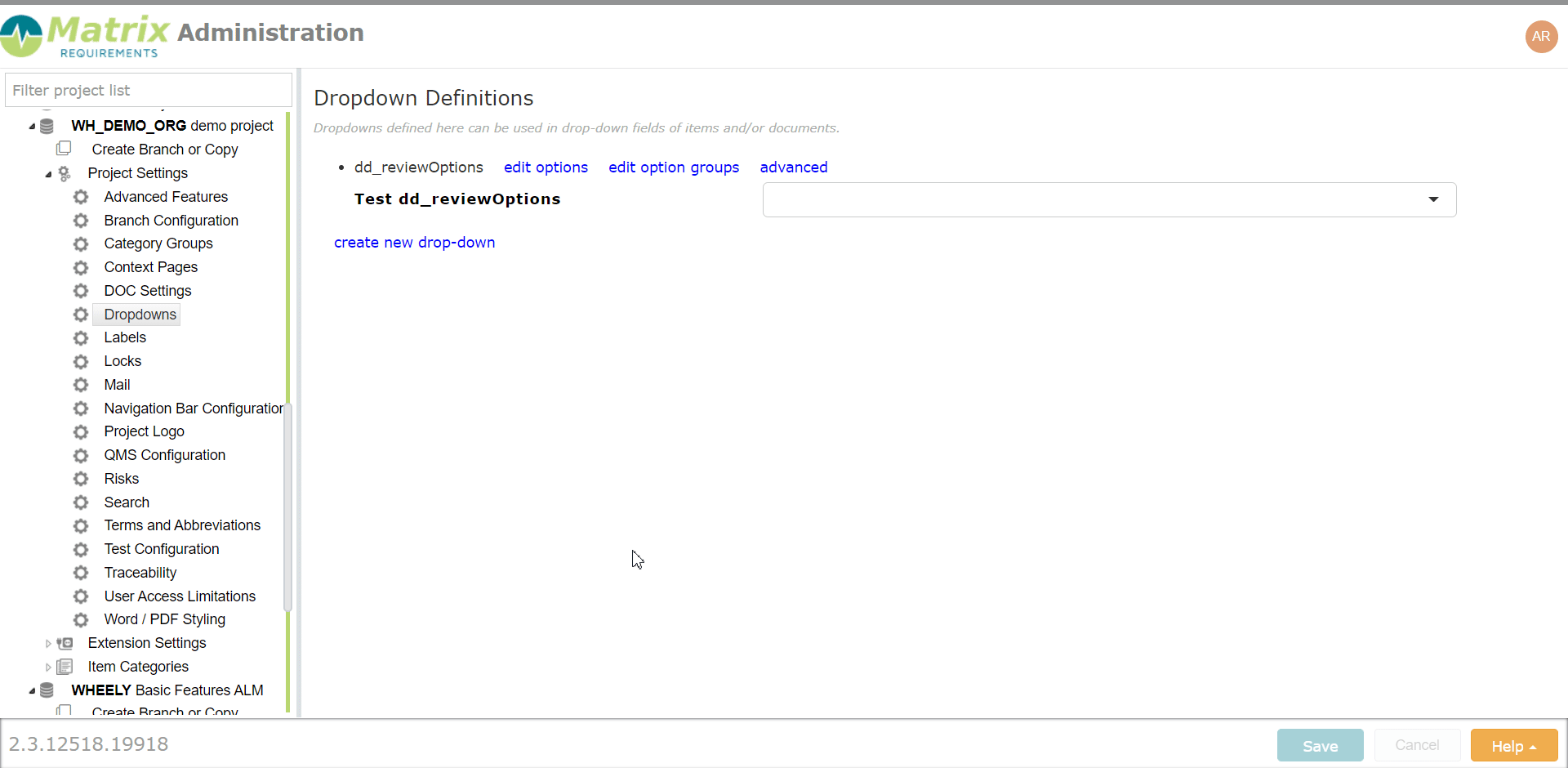Viewport: 1568px width, 768px height.
Task: Click the project tree vertical scrollbar
Action: [287, 507]
